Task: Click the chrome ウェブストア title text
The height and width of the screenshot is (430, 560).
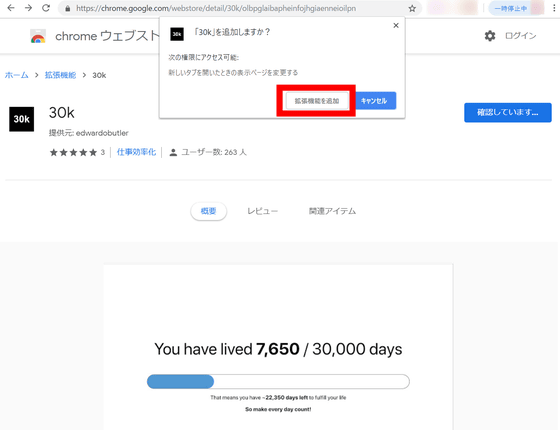Action: [107, 36]
